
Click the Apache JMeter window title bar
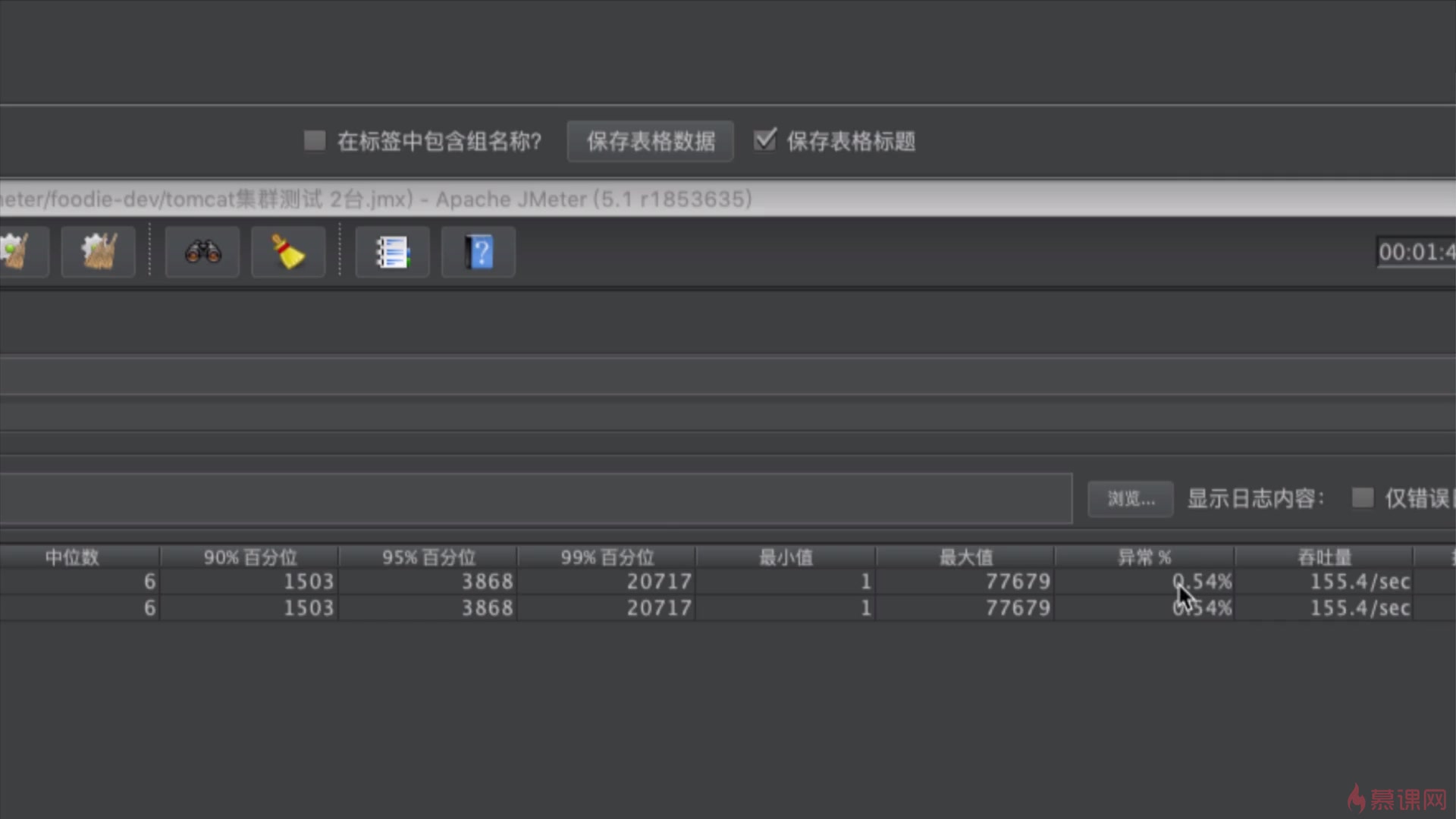pyautogui.click(x=728, y=199)
